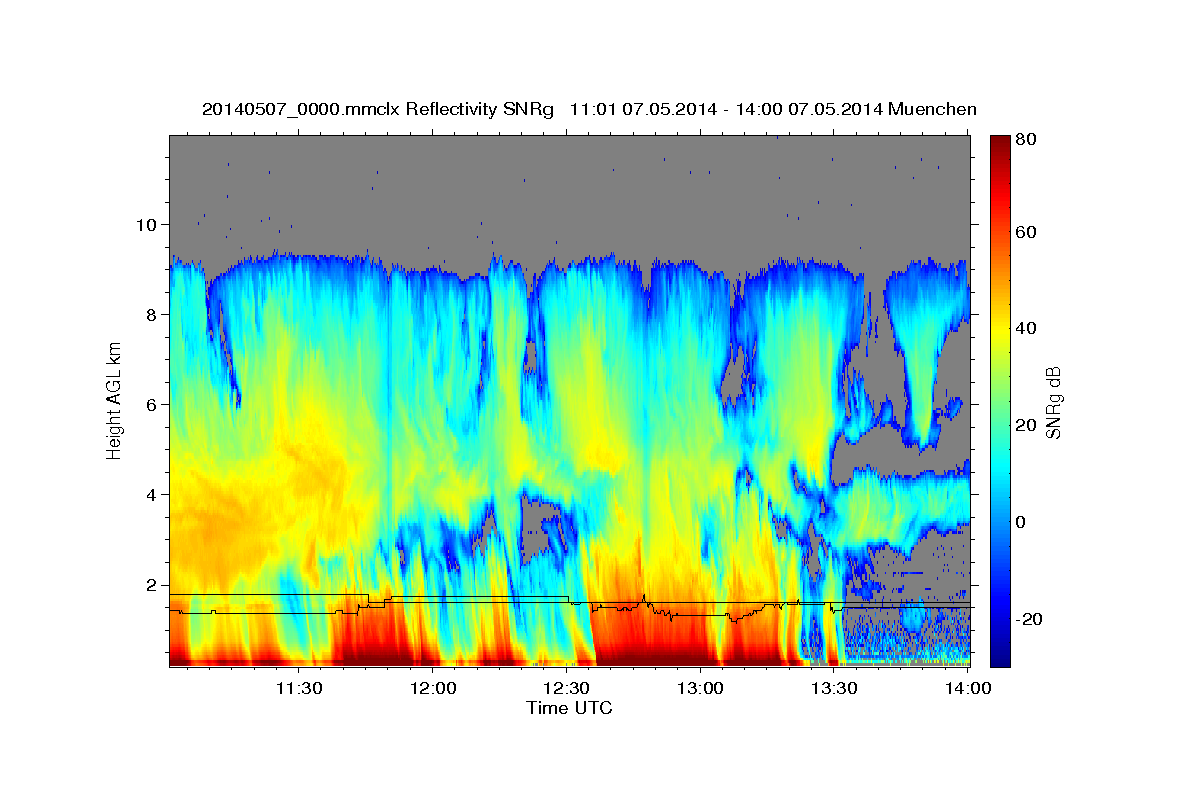Click the 'Time UTC' axis label

[569, 708]
